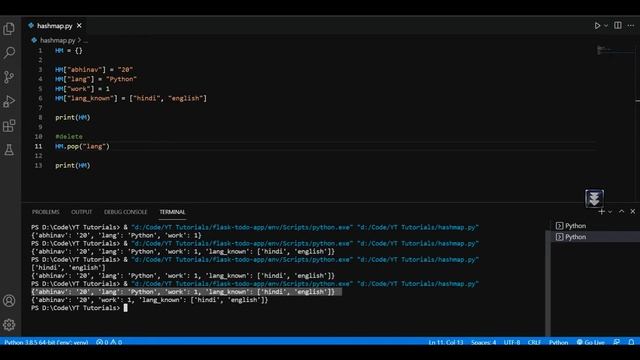Screen dimensions: 640x360
Task: Click Ln 11, Col 13 status entry
Action: (446, 342)
